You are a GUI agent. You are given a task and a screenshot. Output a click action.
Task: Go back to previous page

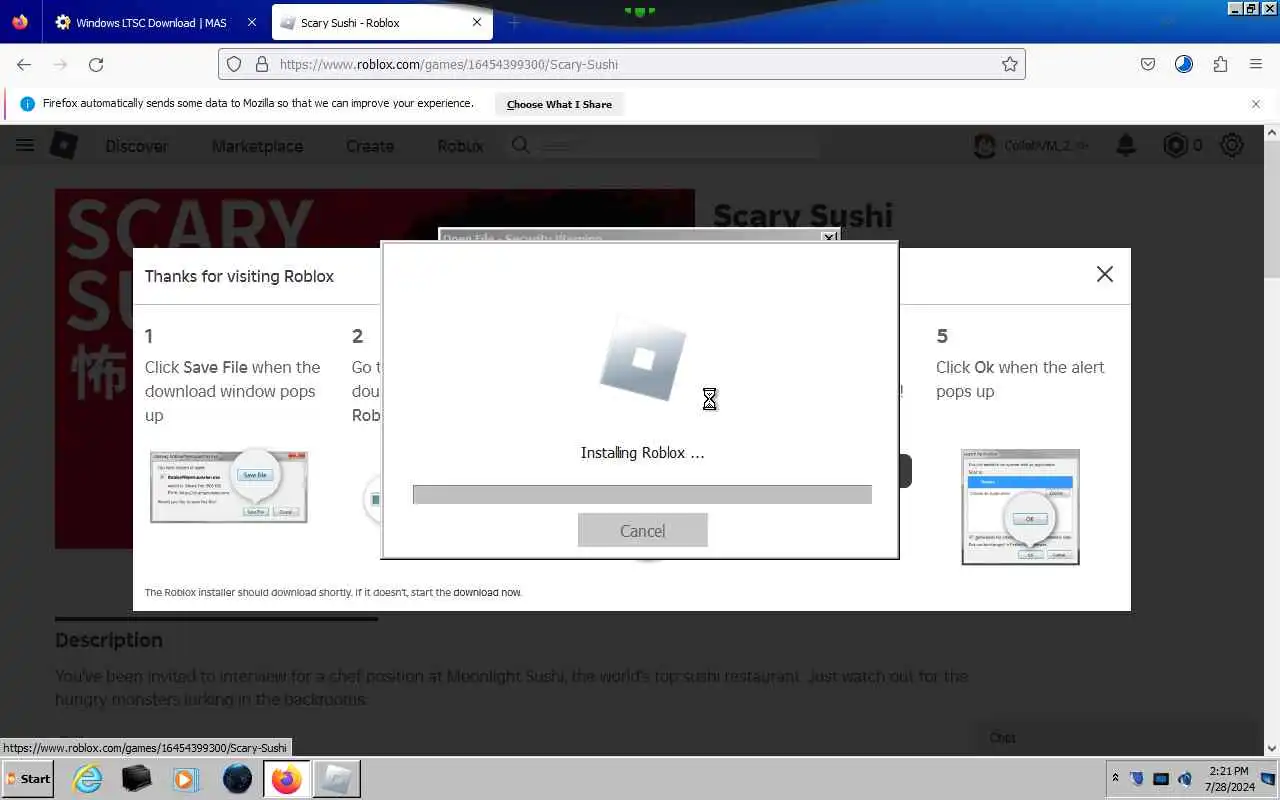[24, 64]
